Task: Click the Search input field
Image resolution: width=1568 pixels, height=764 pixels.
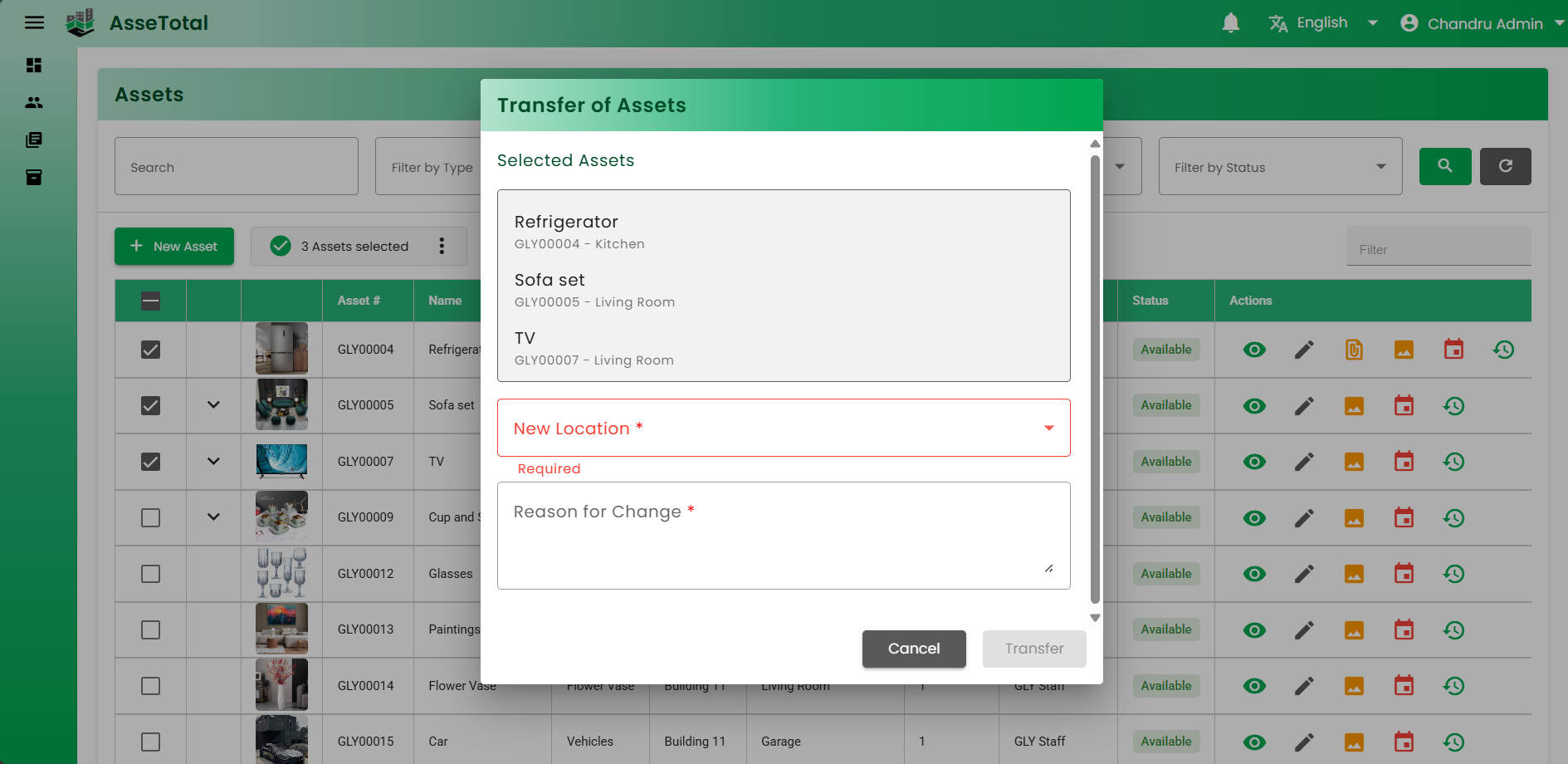Action: [x=237, y=166]
